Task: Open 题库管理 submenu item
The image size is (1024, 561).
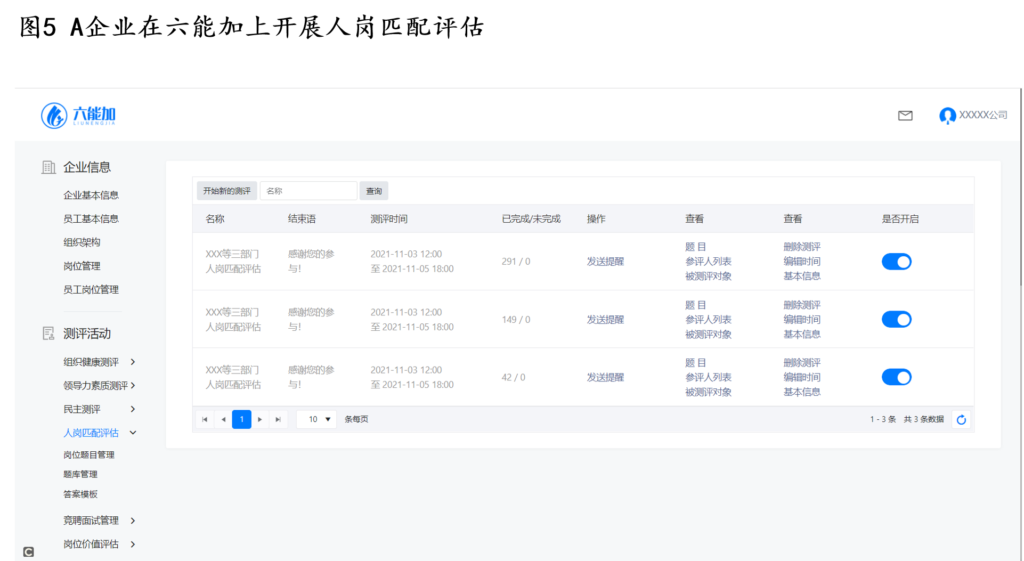Action: [x=80, y=474]
